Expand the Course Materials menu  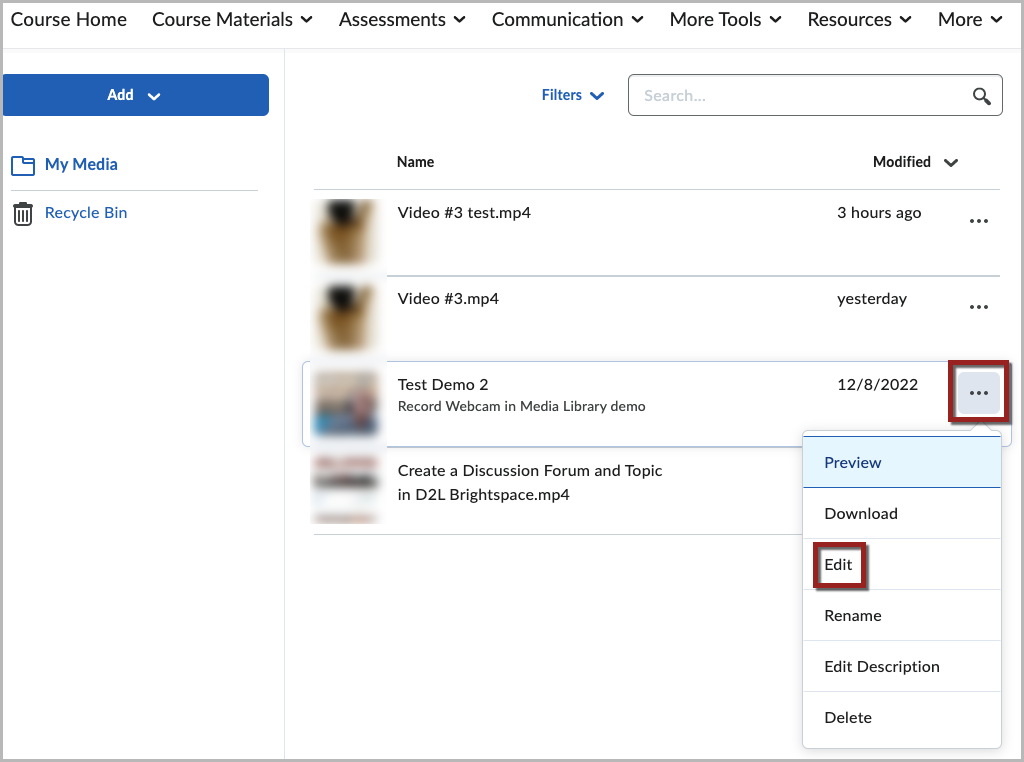point(232,20)
